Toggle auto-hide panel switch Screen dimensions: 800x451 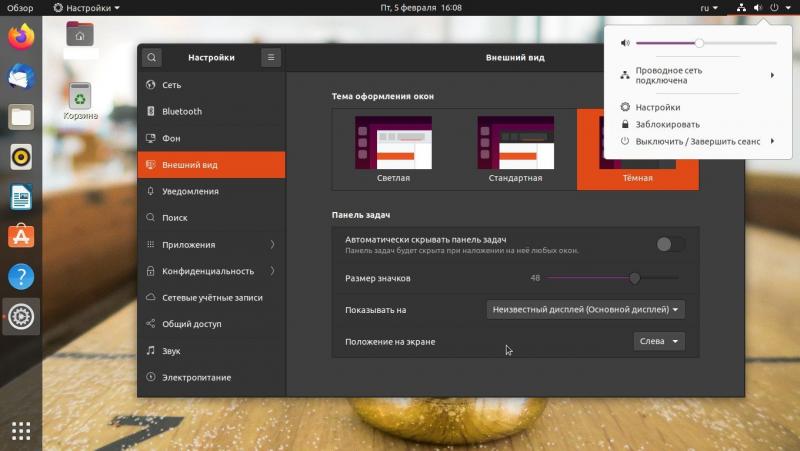[x=670, y=244]
